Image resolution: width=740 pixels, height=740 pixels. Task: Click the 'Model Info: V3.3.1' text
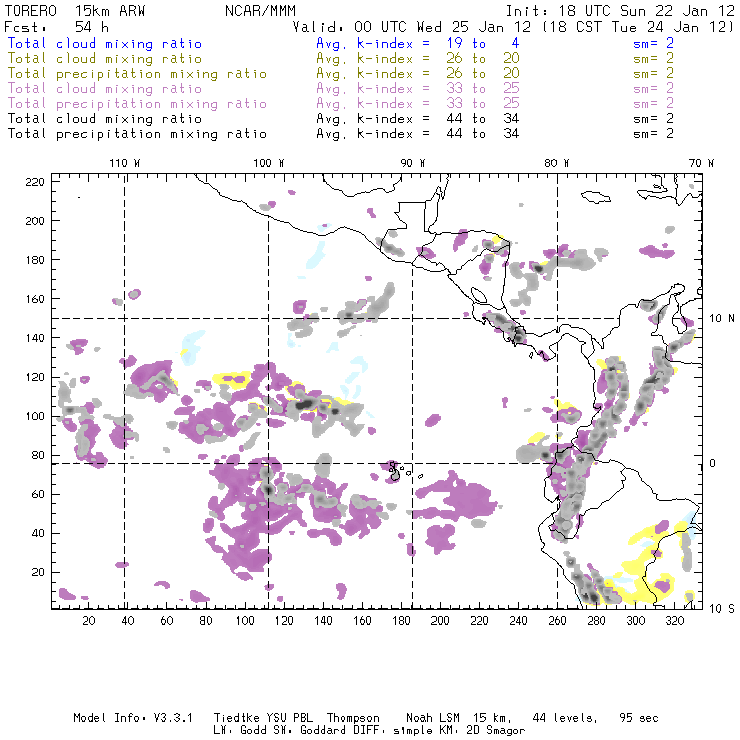coord(133,718)
